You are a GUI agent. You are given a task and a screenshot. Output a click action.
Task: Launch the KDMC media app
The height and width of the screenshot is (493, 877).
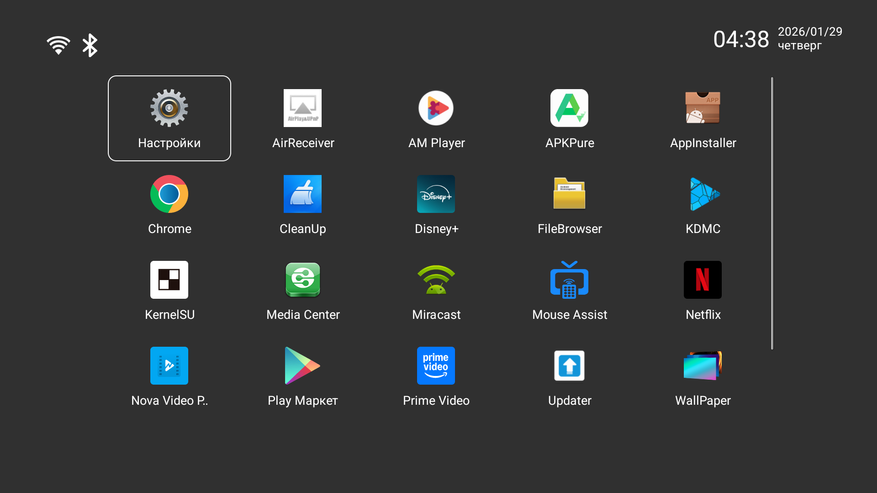(x=703, y=194)
